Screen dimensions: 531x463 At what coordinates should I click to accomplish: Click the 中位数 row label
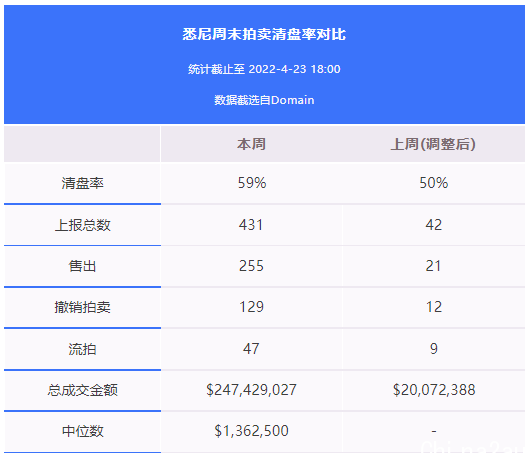[82, 432]
